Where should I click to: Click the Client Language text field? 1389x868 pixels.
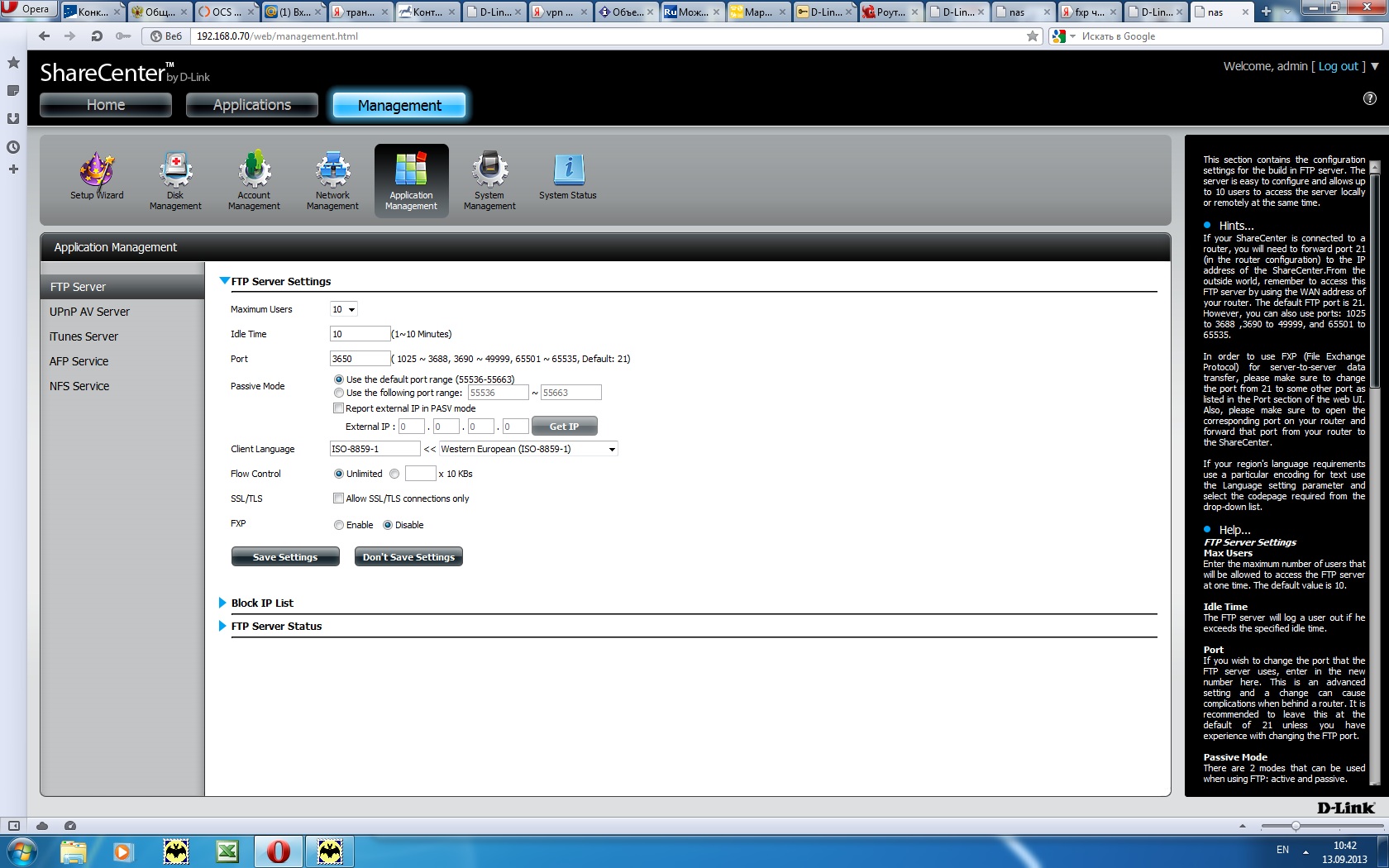375,449
